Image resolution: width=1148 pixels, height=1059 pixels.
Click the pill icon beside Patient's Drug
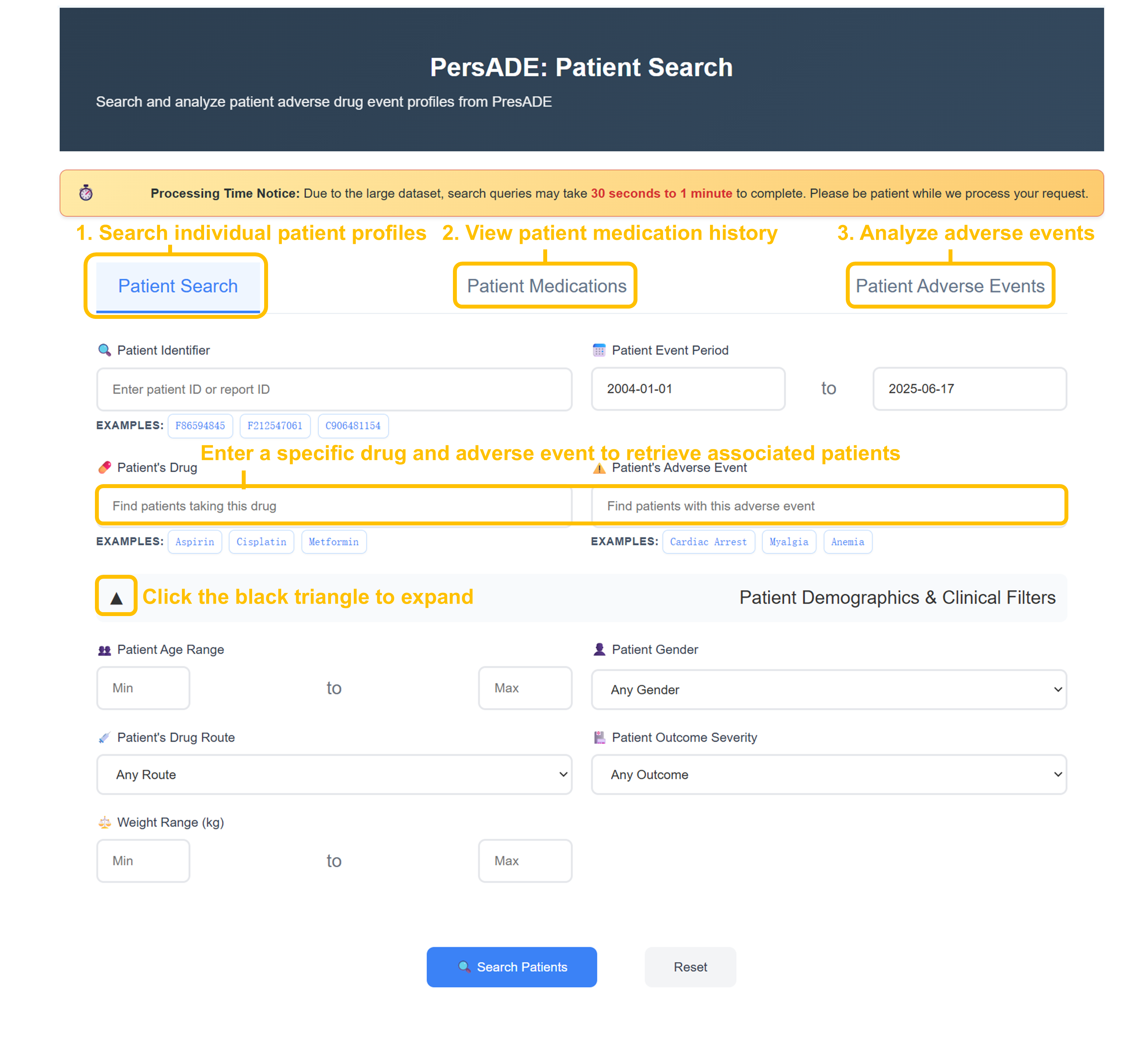[x=104, y=467]
